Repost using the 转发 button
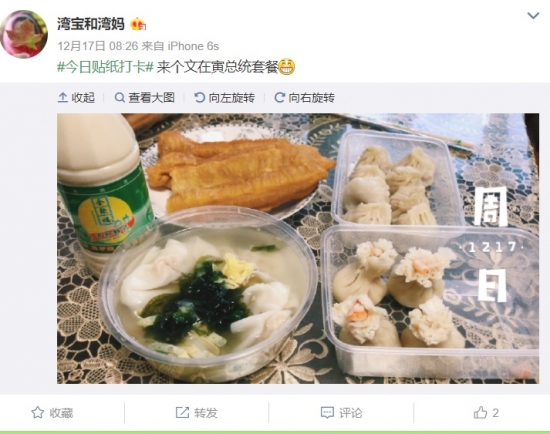Viewport: 550px width, 434px height. (196, 413)
